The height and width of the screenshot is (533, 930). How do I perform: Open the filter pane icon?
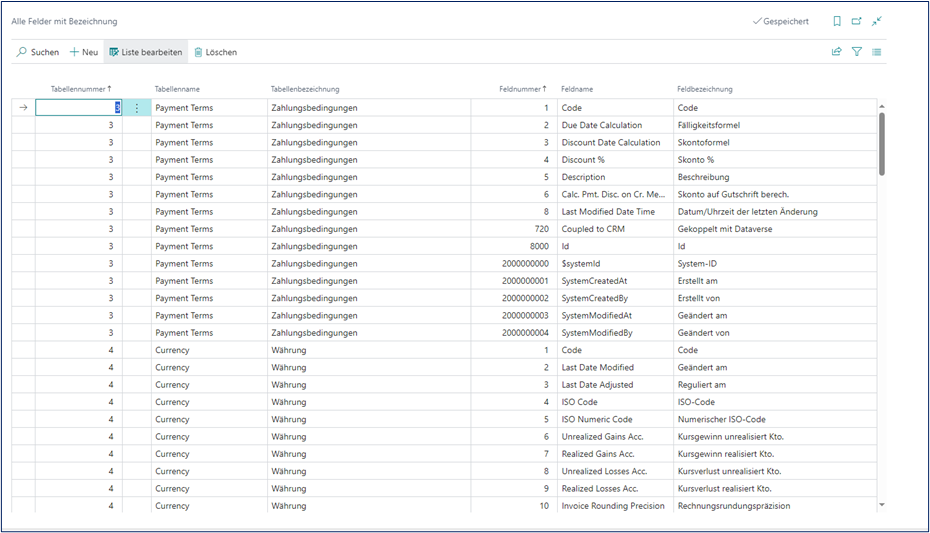coord(857,52)
